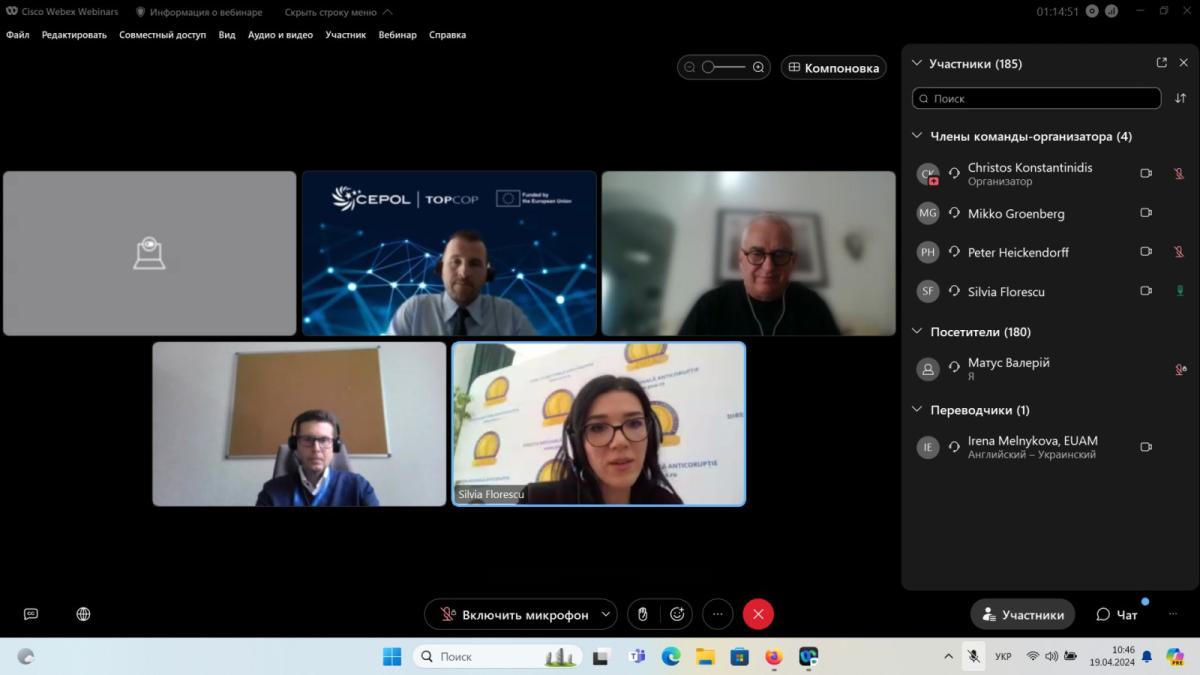
Task: Click Матус Валерій muted microphone icon
Action: click(x=1180, y=369)
